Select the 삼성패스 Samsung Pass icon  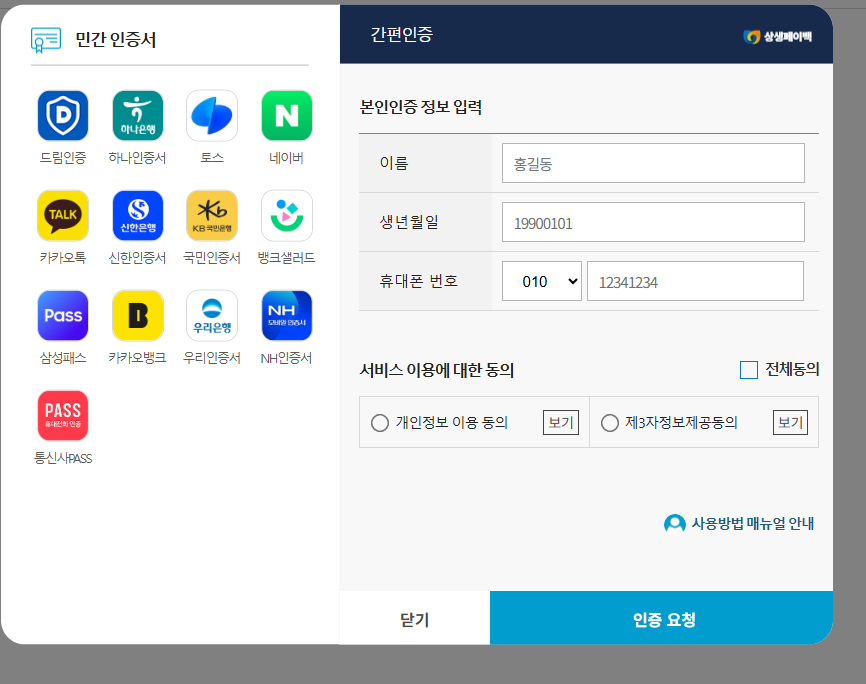[x=63, y=315]
